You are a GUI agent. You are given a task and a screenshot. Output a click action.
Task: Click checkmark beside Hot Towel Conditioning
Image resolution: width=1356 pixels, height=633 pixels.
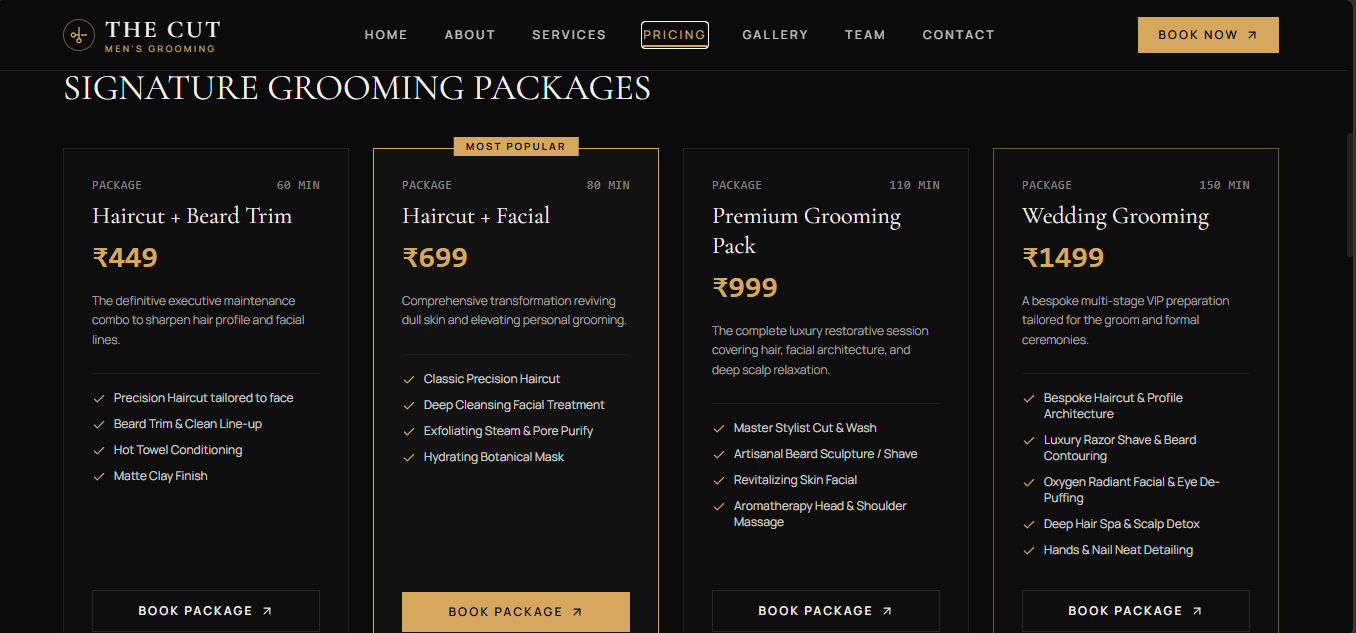tap(99, 450)
